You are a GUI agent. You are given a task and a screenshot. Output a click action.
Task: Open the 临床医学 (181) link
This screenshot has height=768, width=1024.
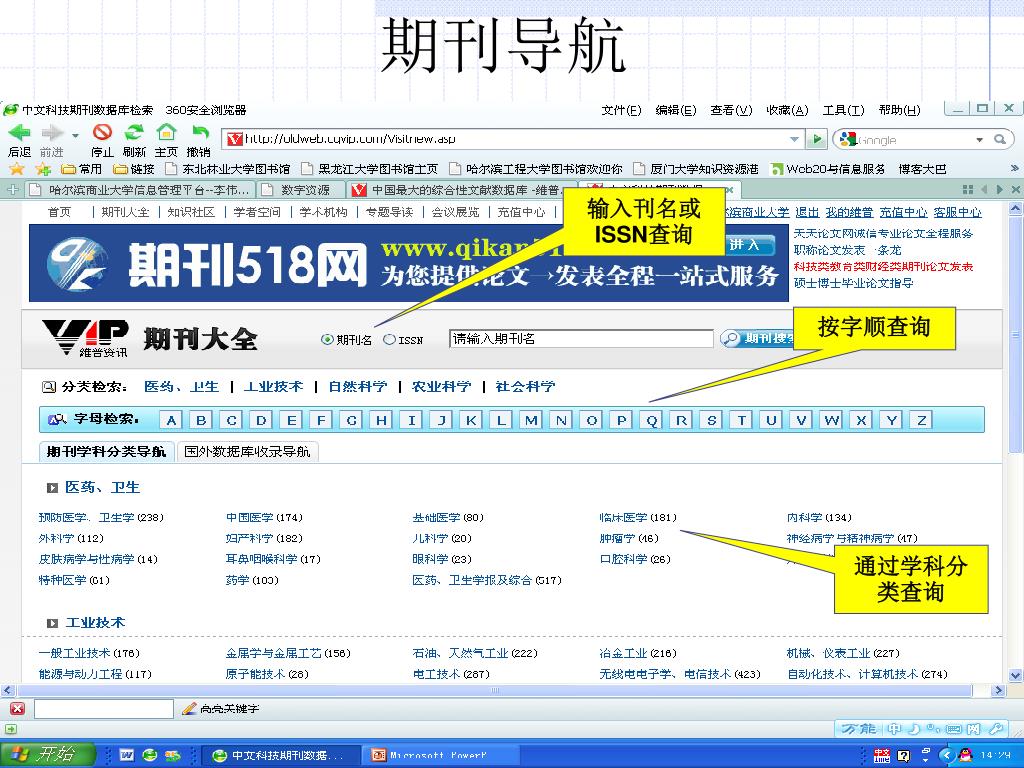637,518
